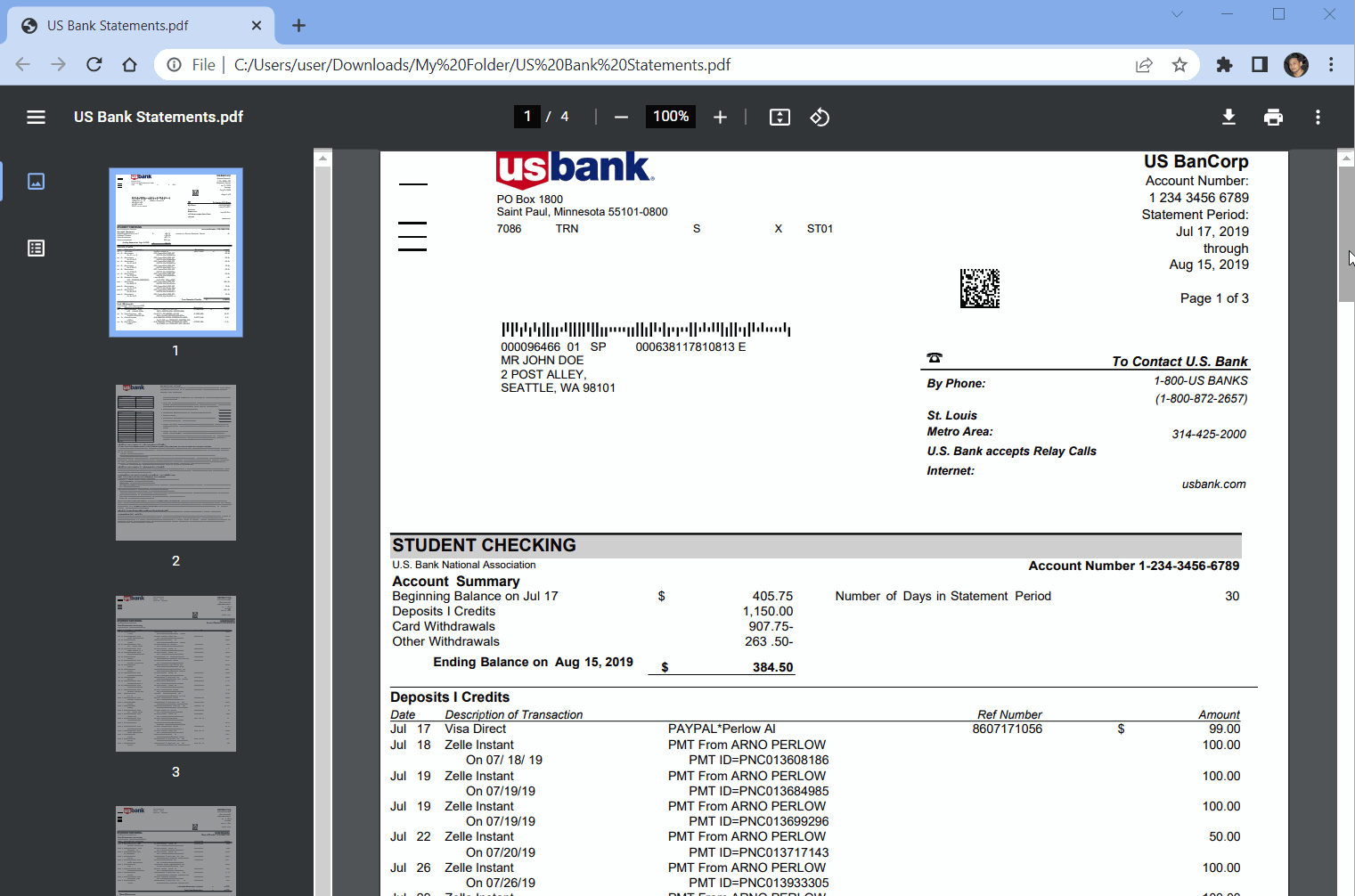Edit the 100% zoom level field

click(x=671, y=117)
